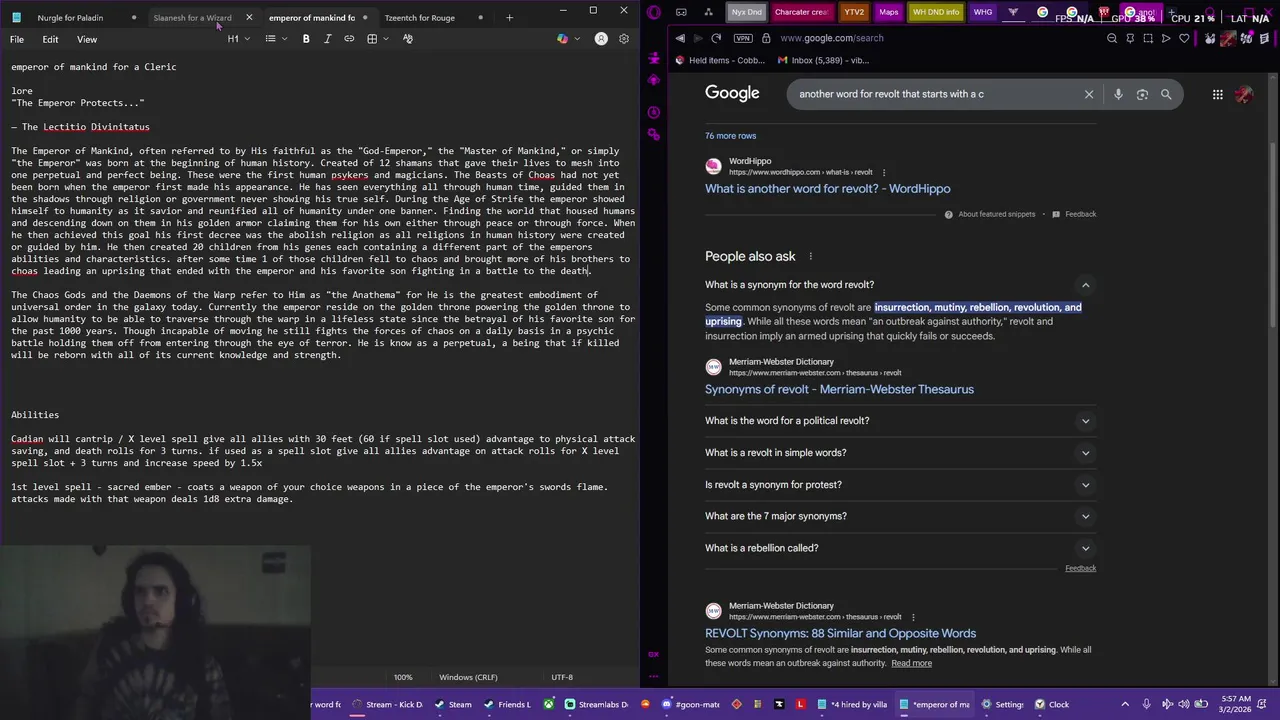Expand 'What is a revolt in simple words?'
The height and width of the screenshot is (720, 1280).
(1085, 453)
